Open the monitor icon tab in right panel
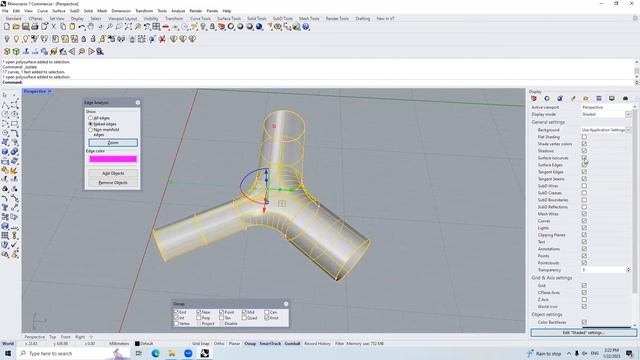The image size is (640, 360). 612,98
